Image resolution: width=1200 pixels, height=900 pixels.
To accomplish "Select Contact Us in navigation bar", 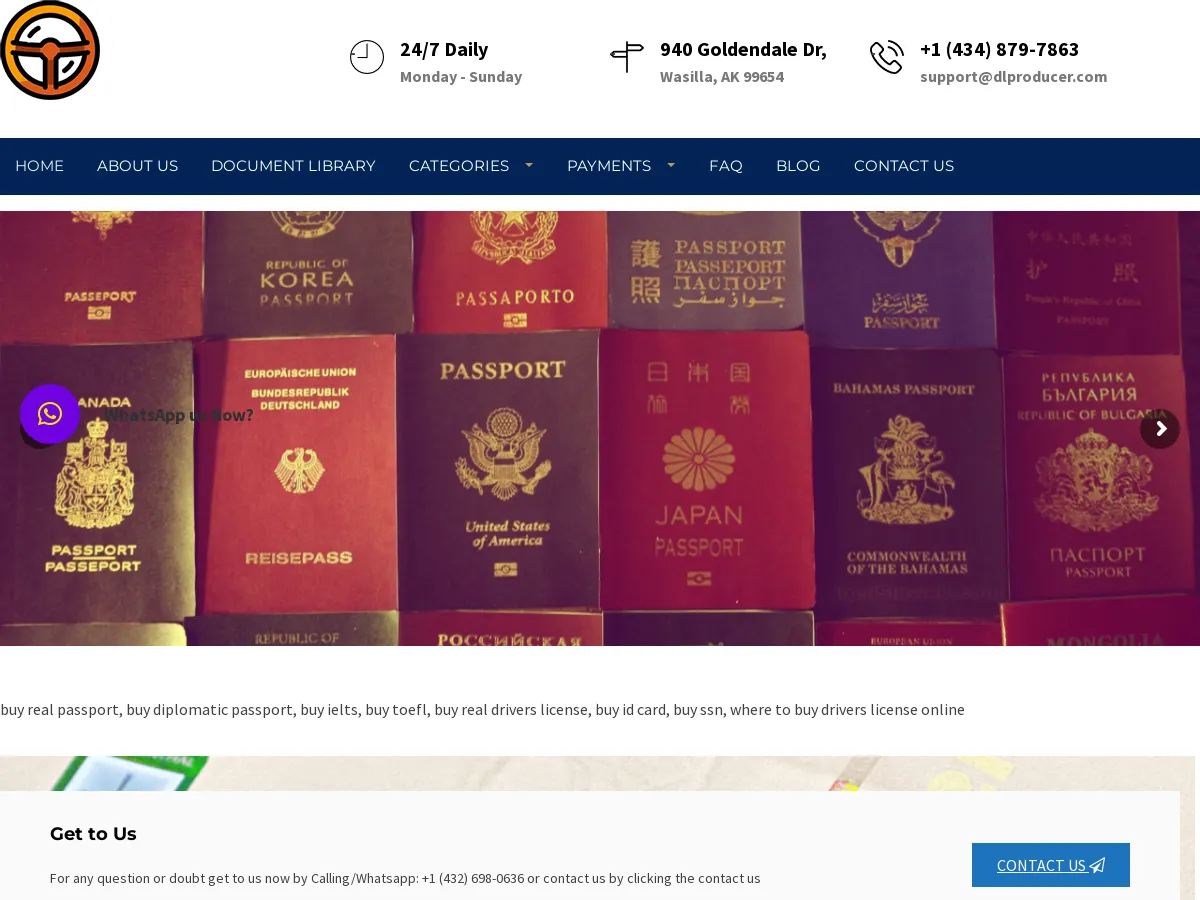I will pyautogui.click(x=904, y=166).
